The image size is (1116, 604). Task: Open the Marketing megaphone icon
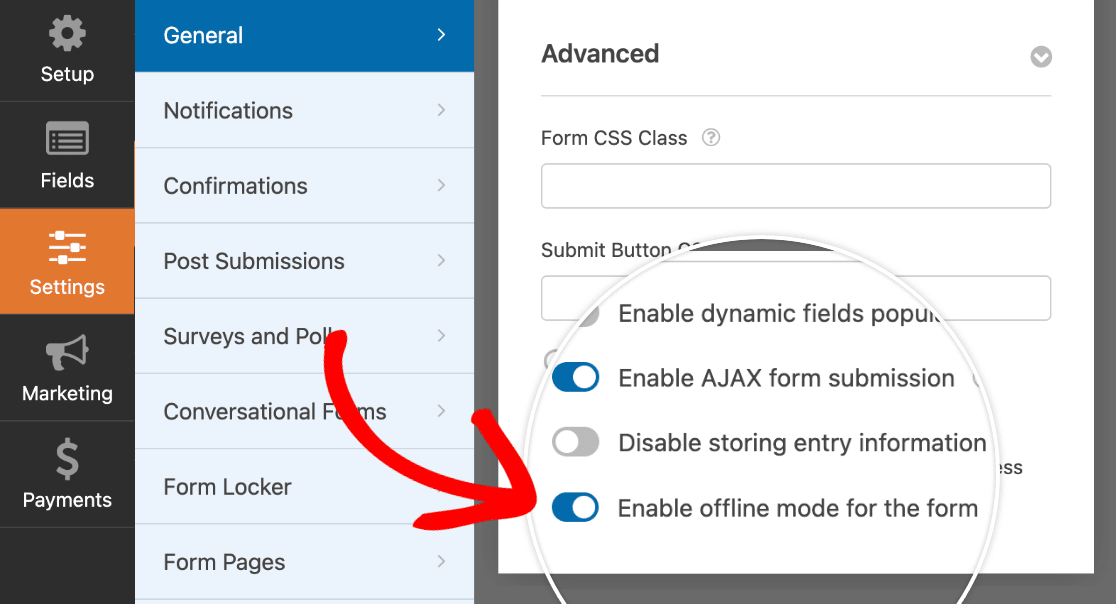67,353
